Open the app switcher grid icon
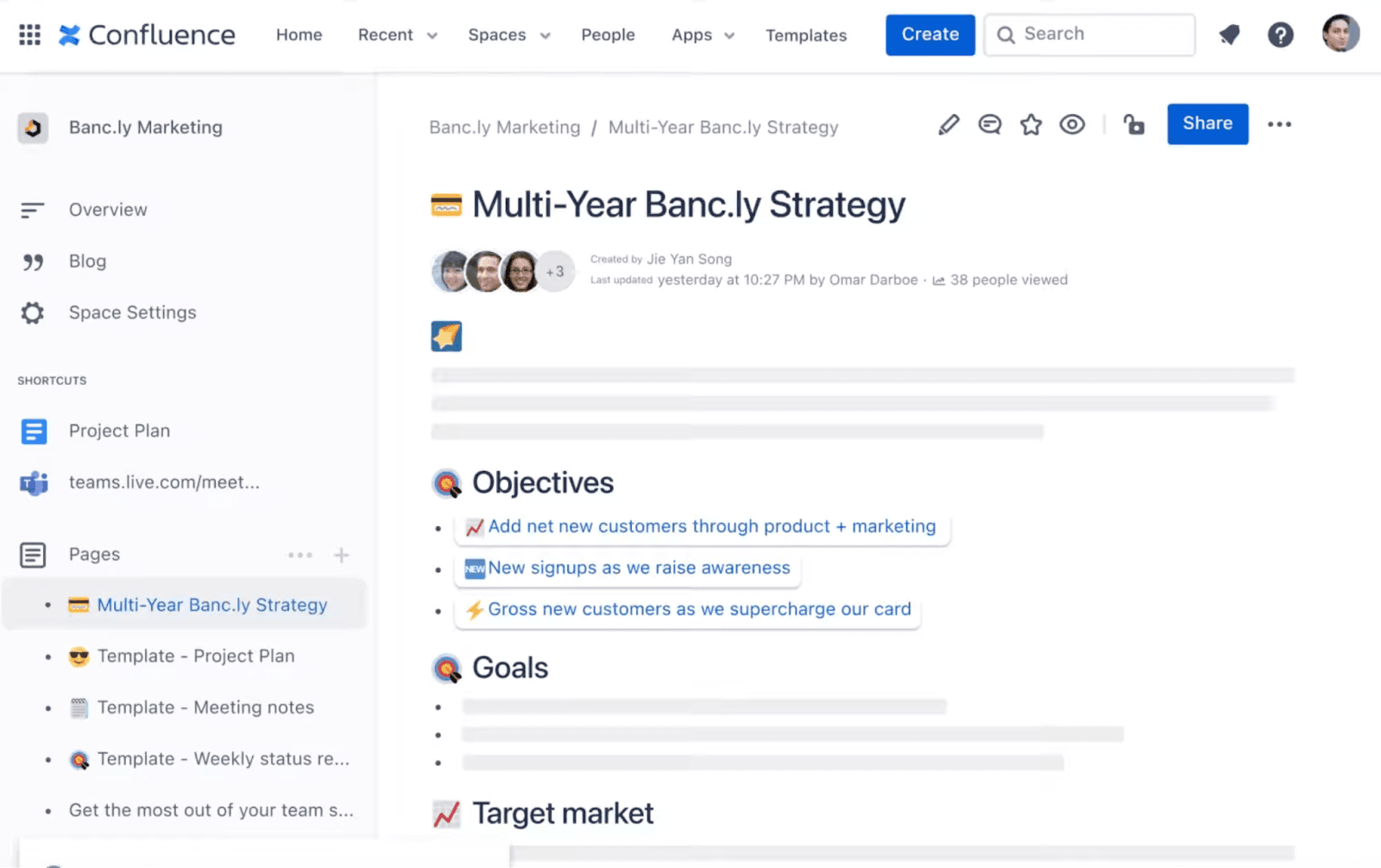 pos(29,35)
